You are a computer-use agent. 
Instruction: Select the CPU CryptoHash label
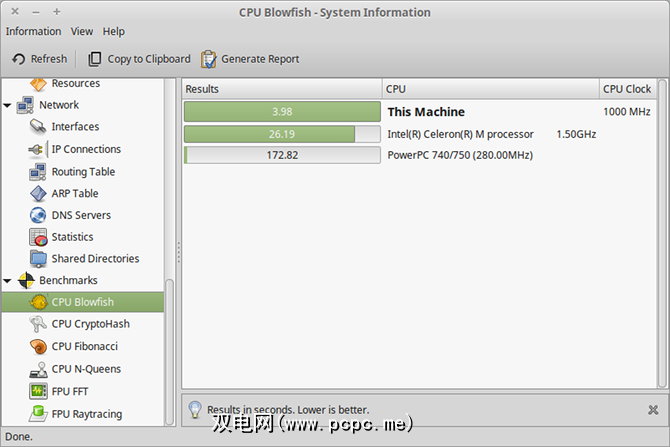[91, 324]
